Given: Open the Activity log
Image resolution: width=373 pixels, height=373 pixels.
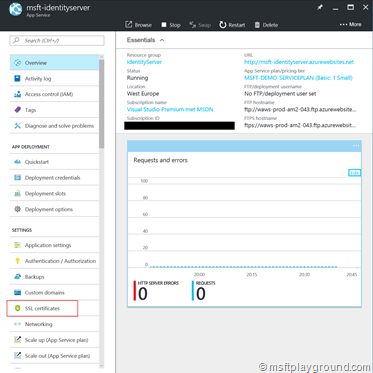Looking at the screenshot, I should [54, 79].
